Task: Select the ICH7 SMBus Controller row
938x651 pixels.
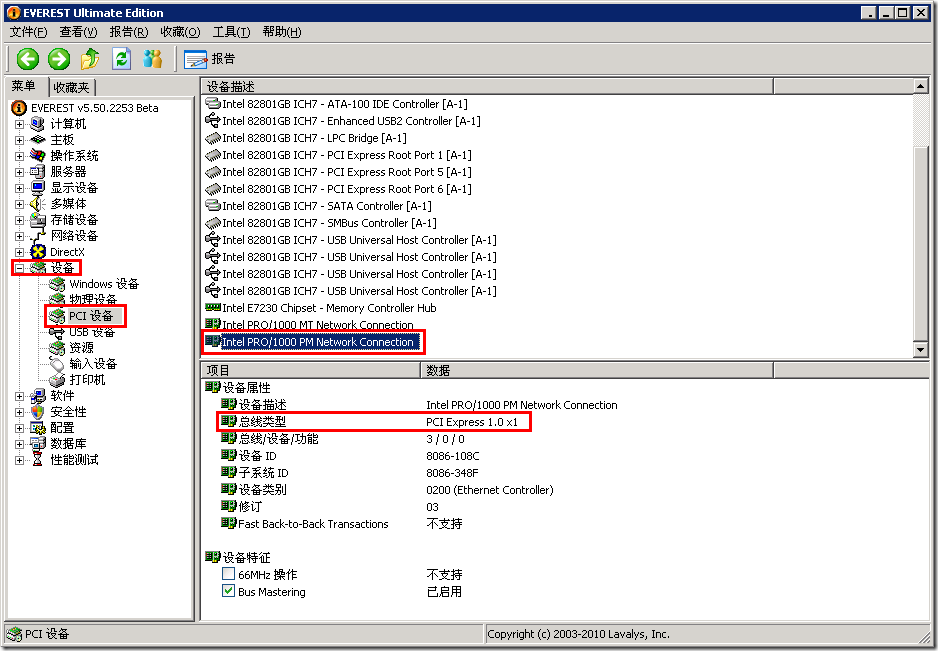Action: 321,223
